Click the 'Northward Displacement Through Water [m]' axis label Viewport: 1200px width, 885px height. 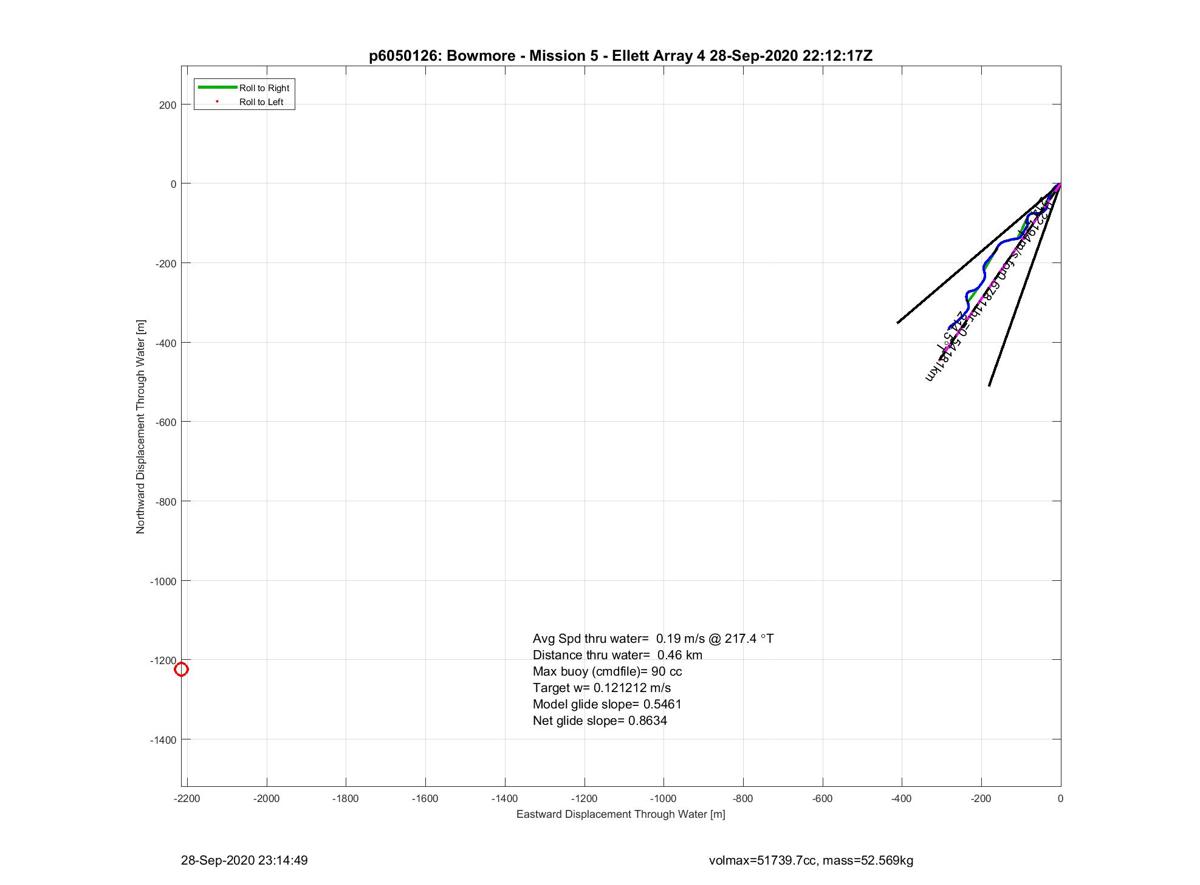(x=141, y=427)
